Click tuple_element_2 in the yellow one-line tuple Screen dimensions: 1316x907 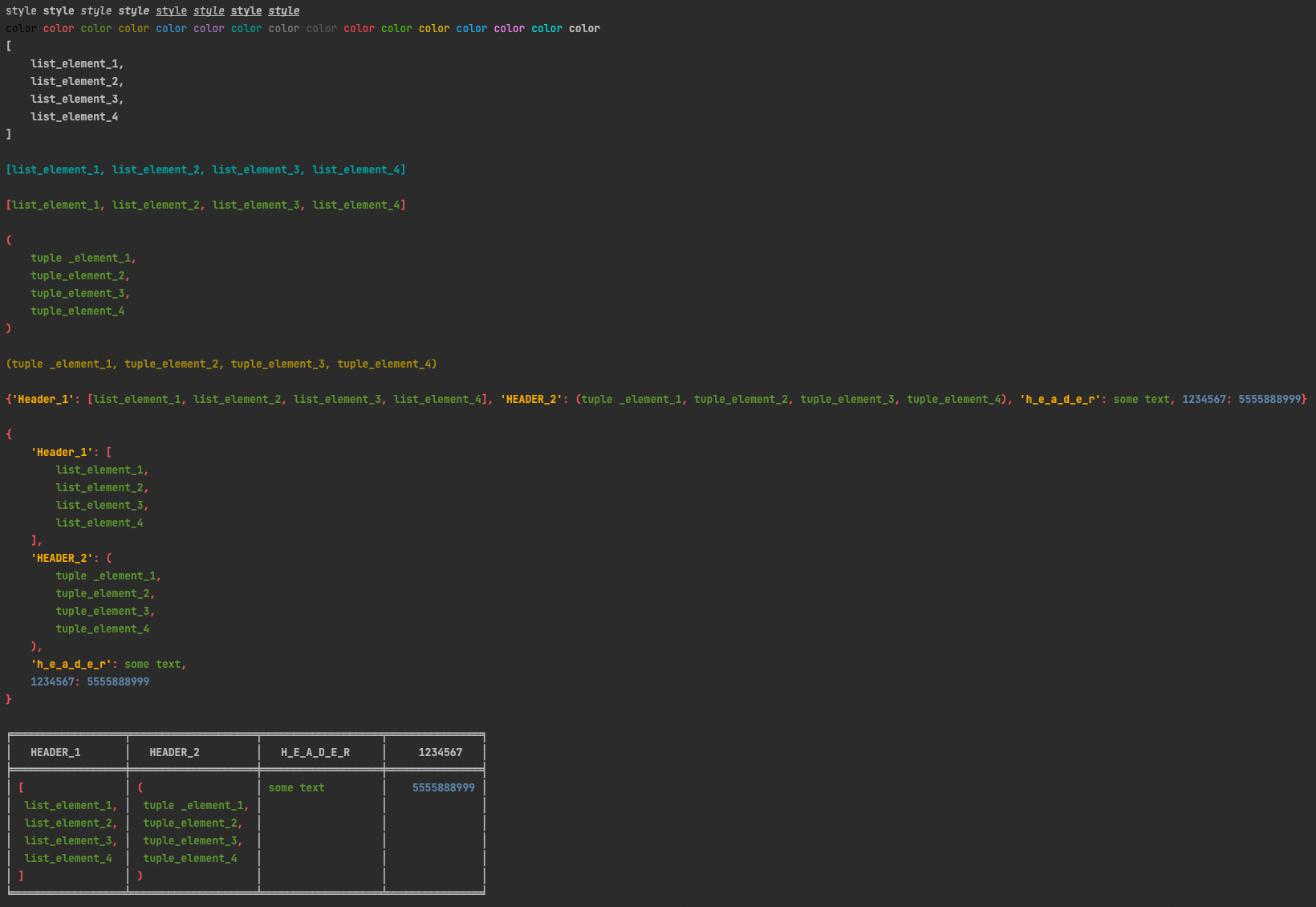(171, 364)
